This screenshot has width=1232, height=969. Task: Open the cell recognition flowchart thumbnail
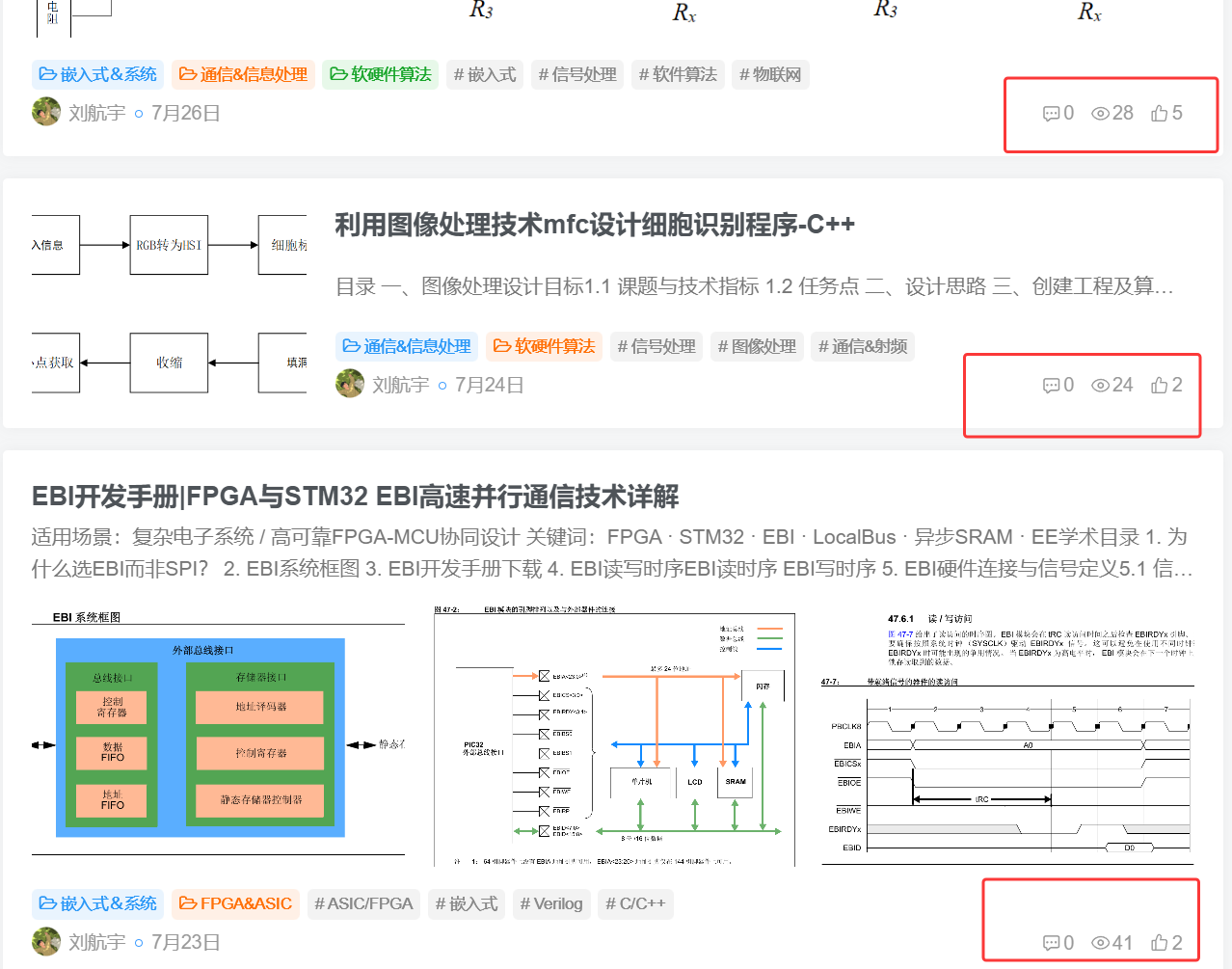click(170, 304)
